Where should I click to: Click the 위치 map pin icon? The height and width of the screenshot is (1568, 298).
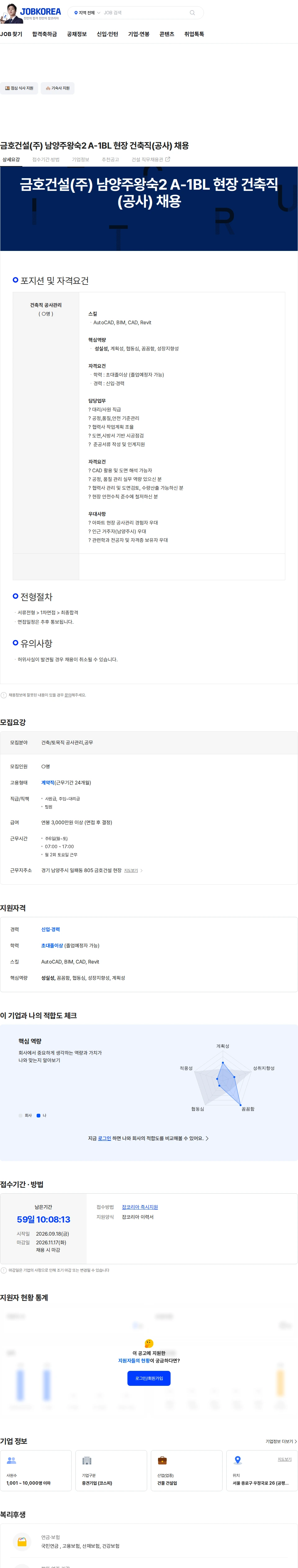pyautogui.click(x=238, y=1460)
